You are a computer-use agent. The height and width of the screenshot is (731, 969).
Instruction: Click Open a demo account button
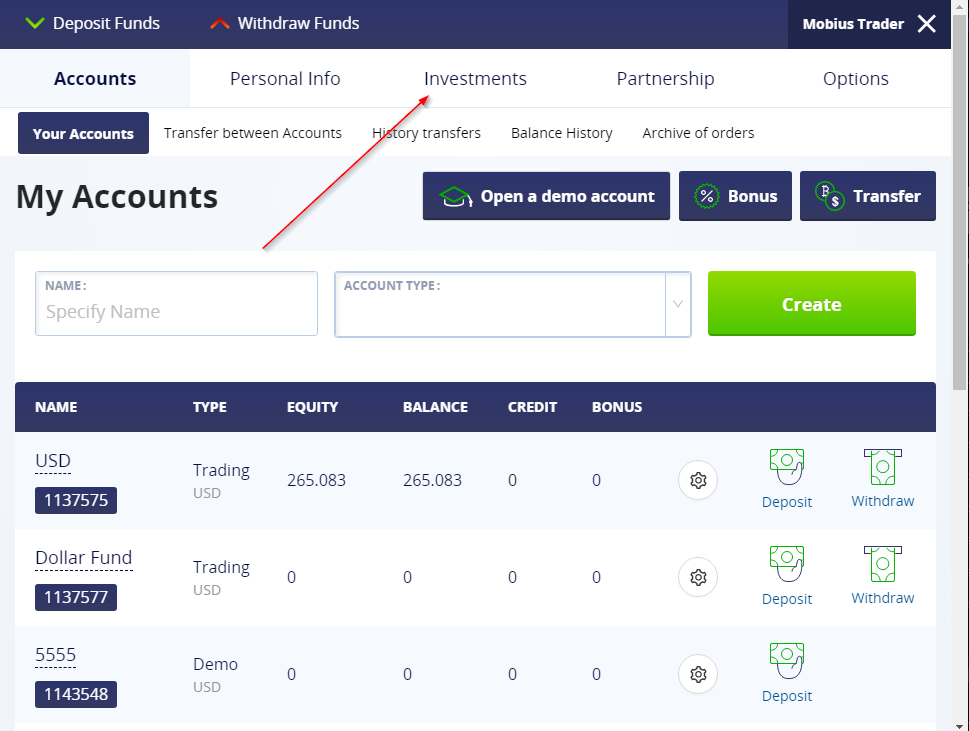[x=546, y=196]
